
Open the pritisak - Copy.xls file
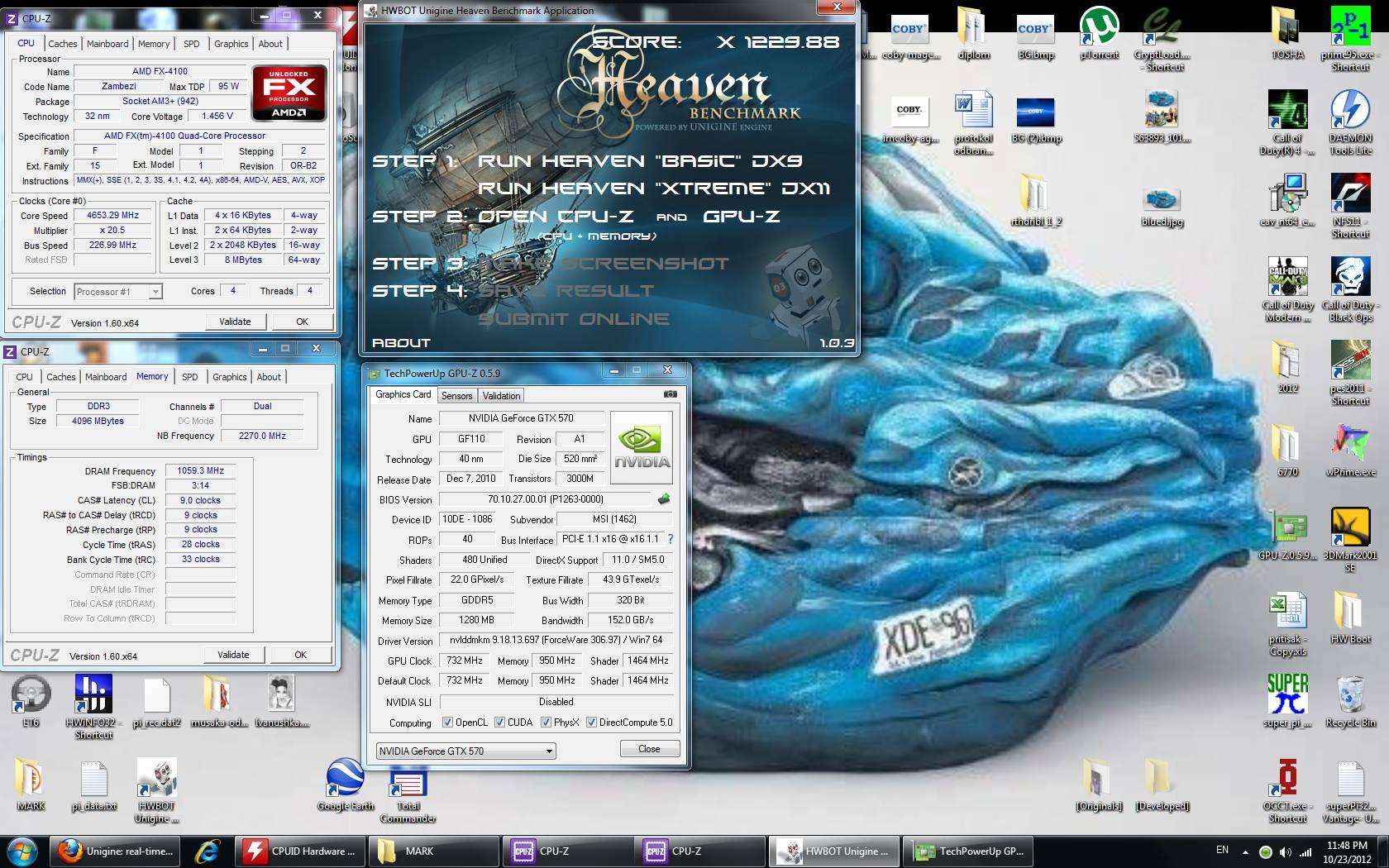tap(1287, 624)
